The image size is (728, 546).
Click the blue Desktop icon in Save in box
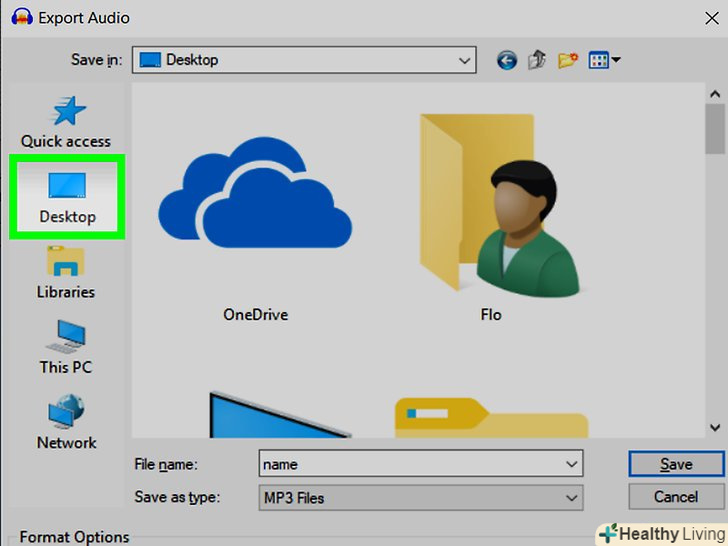(x=150, y=60)
